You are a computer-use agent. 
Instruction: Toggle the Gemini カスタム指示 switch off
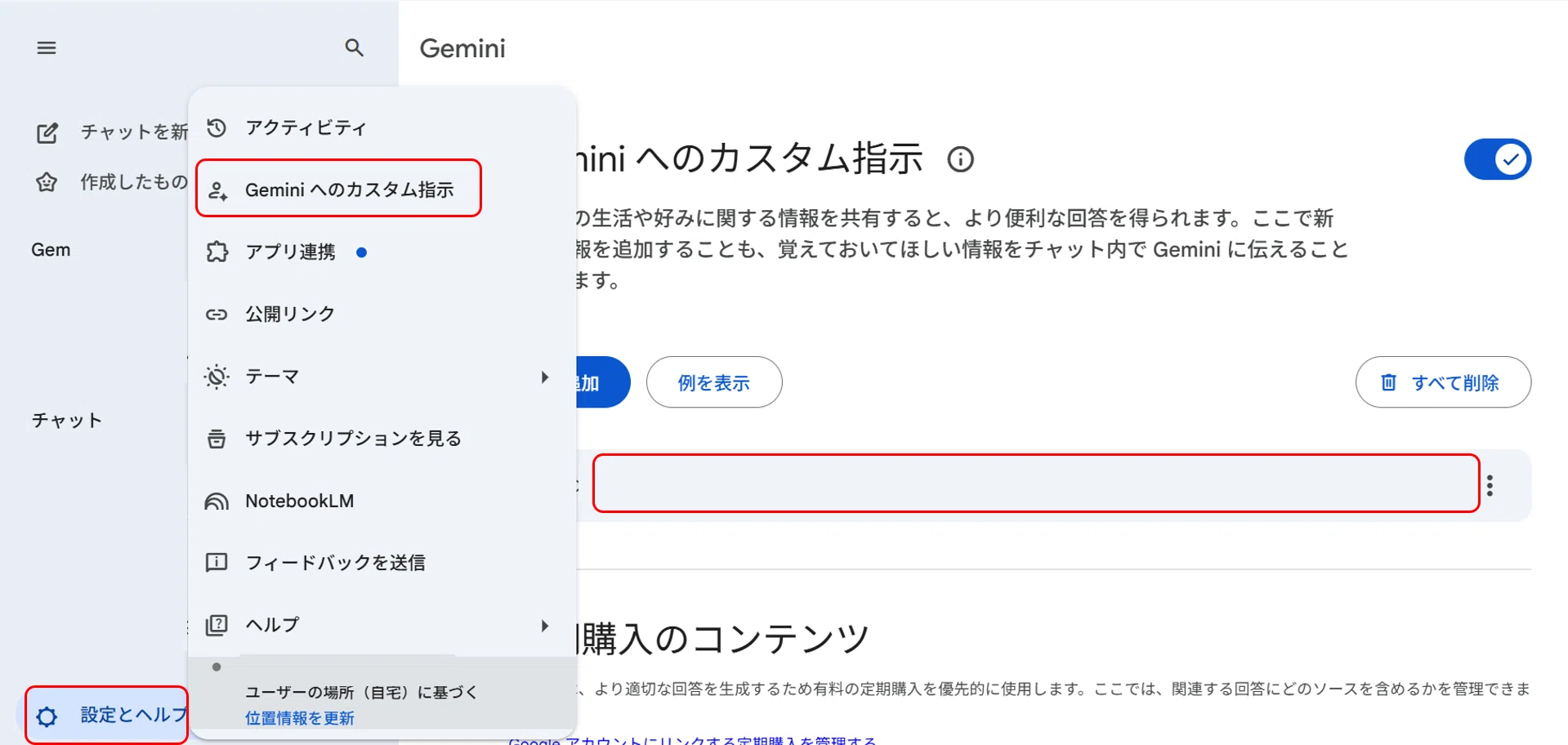[x=1497, y=159]
